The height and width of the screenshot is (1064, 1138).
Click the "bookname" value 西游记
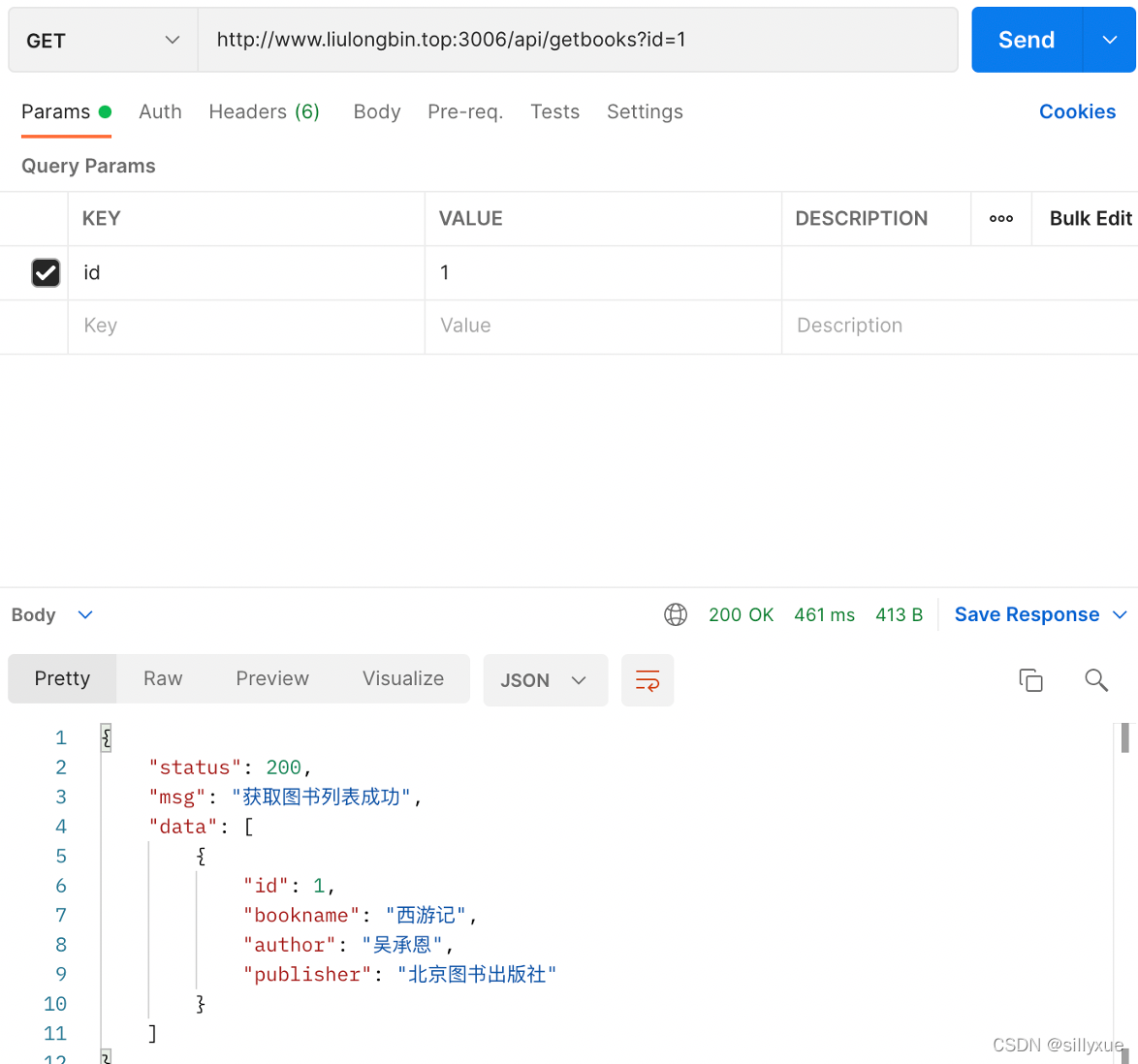[x=426, y=915]
